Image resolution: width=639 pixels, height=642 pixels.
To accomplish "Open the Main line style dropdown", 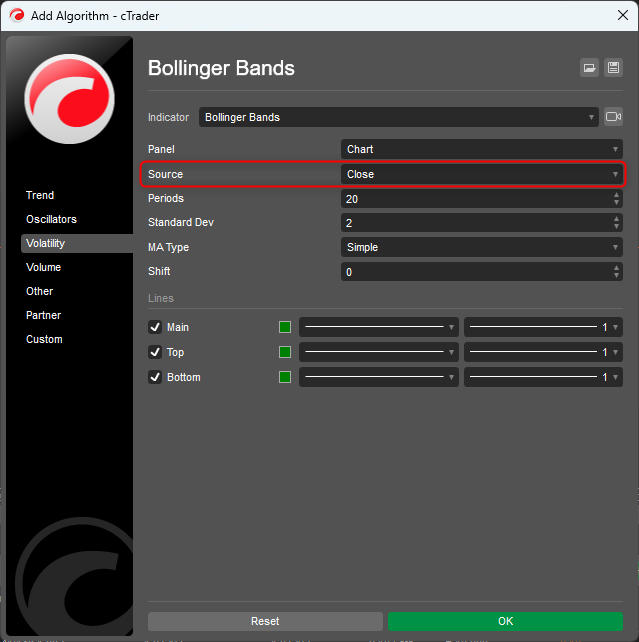I will (379, 327).
